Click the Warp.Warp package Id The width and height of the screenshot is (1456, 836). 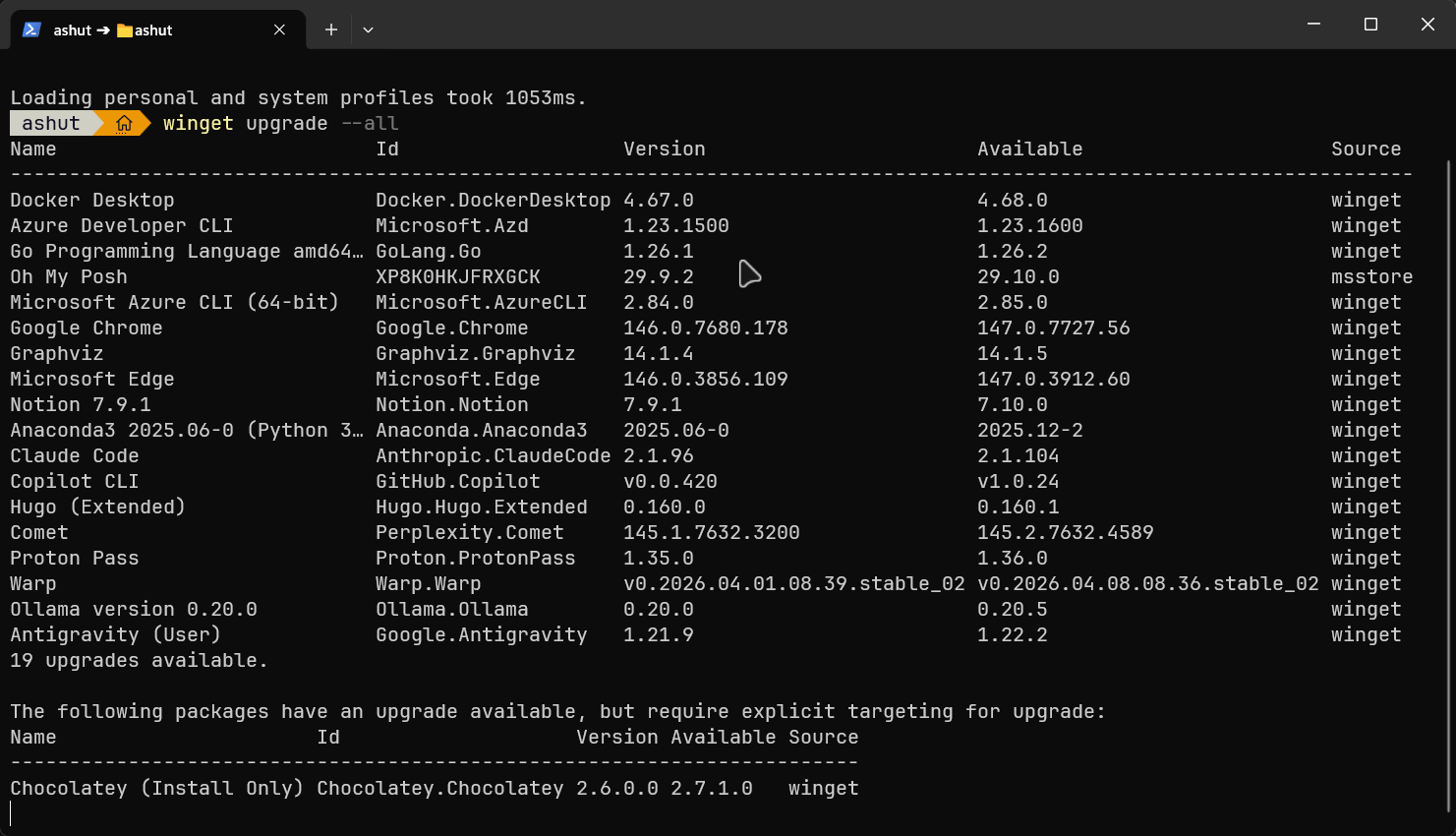click(427, 583)
